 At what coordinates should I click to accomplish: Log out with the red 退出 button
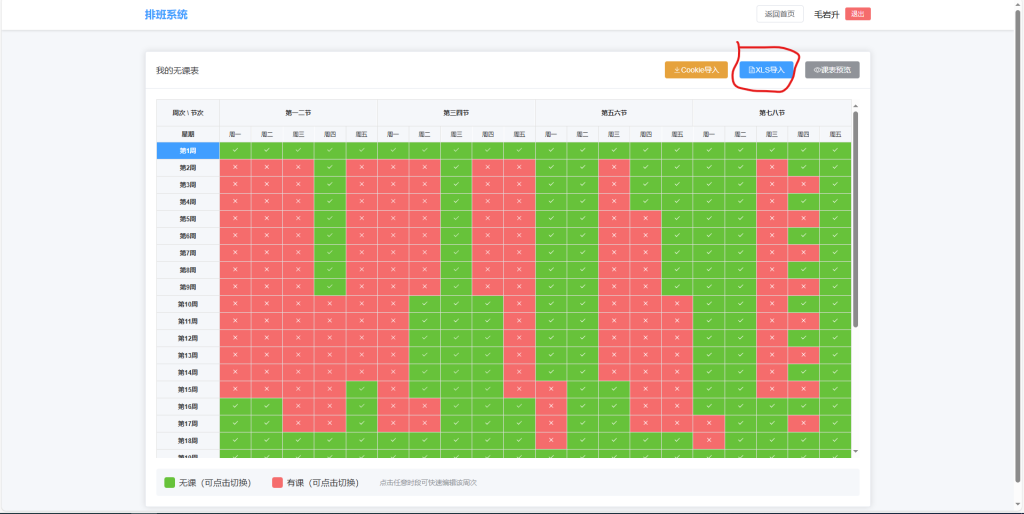click(857, 14)
